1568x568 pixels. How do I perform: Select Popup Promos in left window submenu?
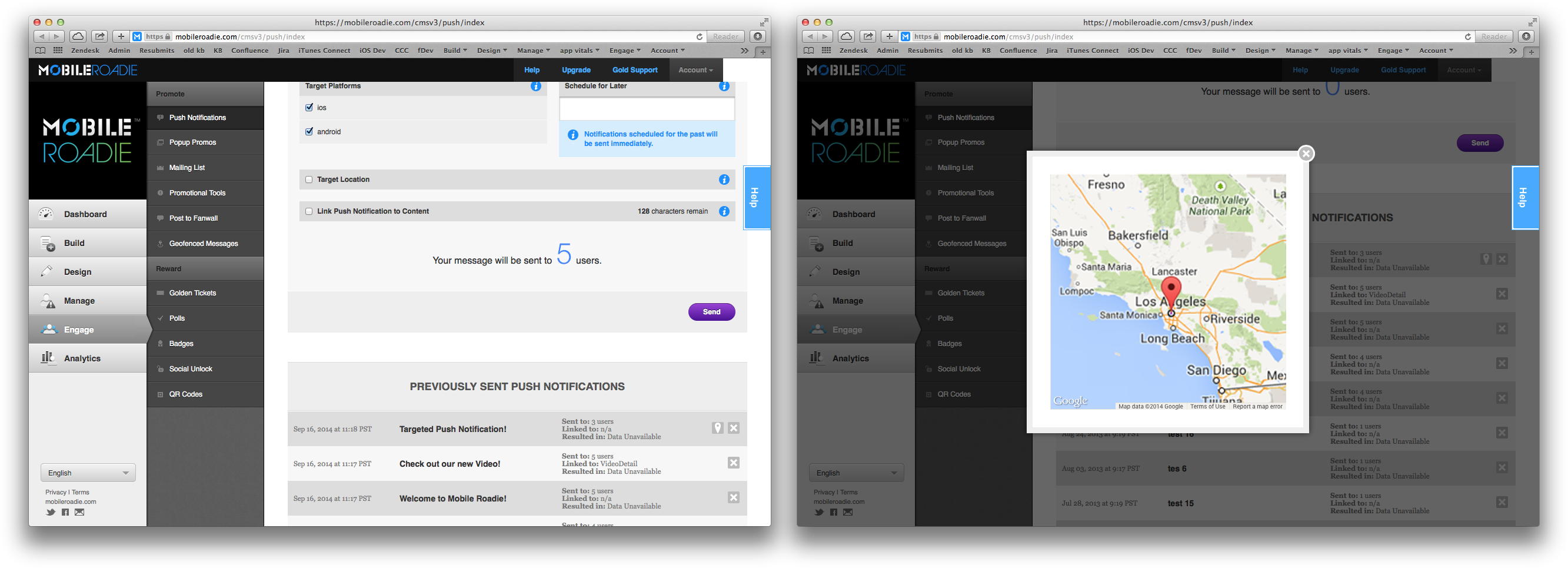pyautogui.click(x=205, y=142)
